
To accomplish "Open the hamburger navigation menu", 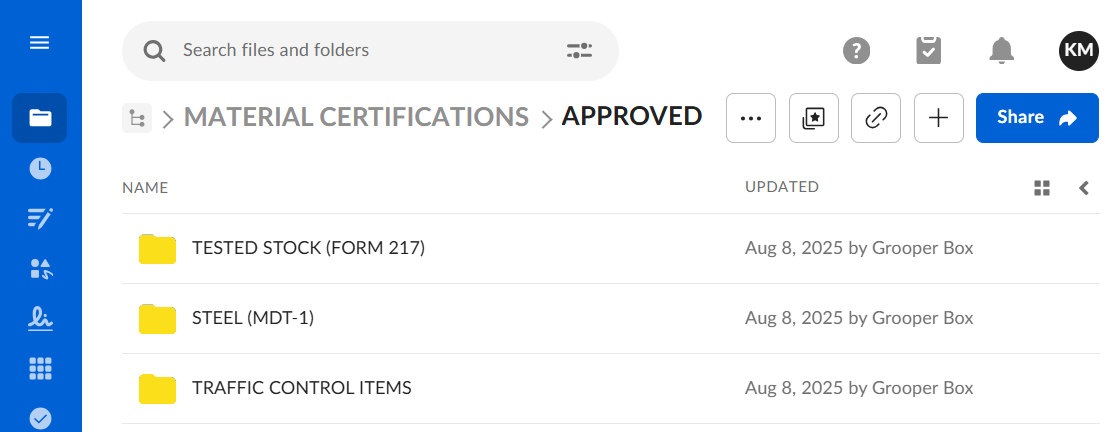I will coord(40,43).
